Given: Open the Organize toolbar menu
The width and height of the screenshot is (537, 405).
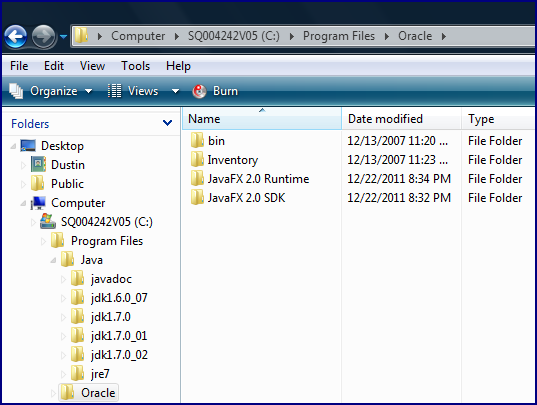Looking at the screenshot, I should coord(51,91).
